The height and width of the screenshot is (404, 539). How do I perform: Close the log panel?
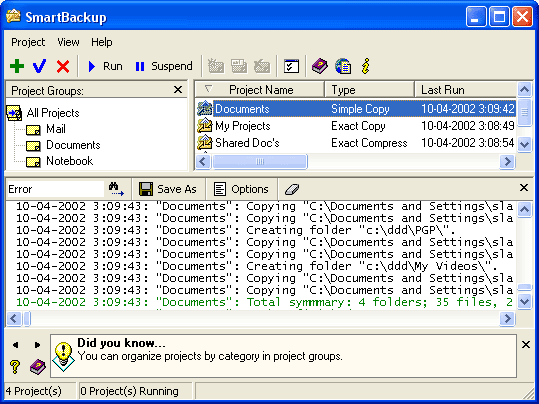[524, 187]
